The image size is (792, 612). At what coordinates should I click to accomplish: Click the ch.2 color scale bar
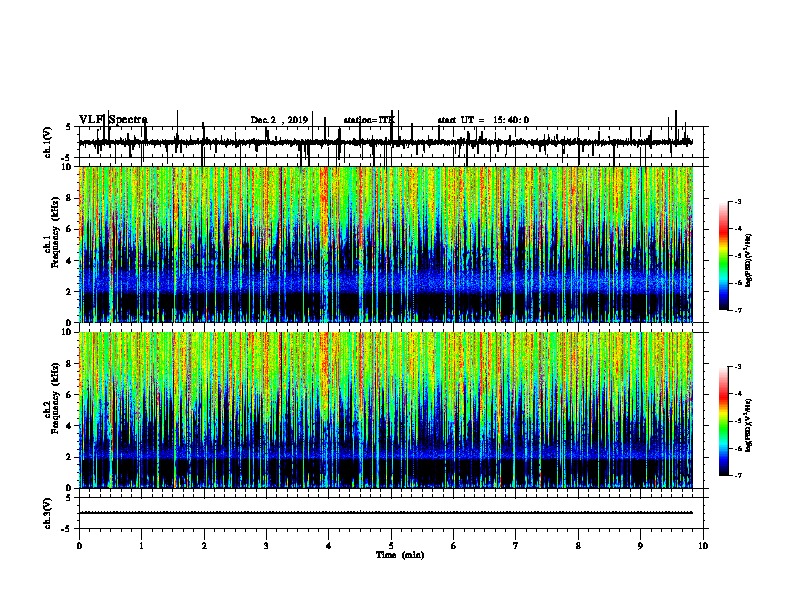click(x=724, y=421)
